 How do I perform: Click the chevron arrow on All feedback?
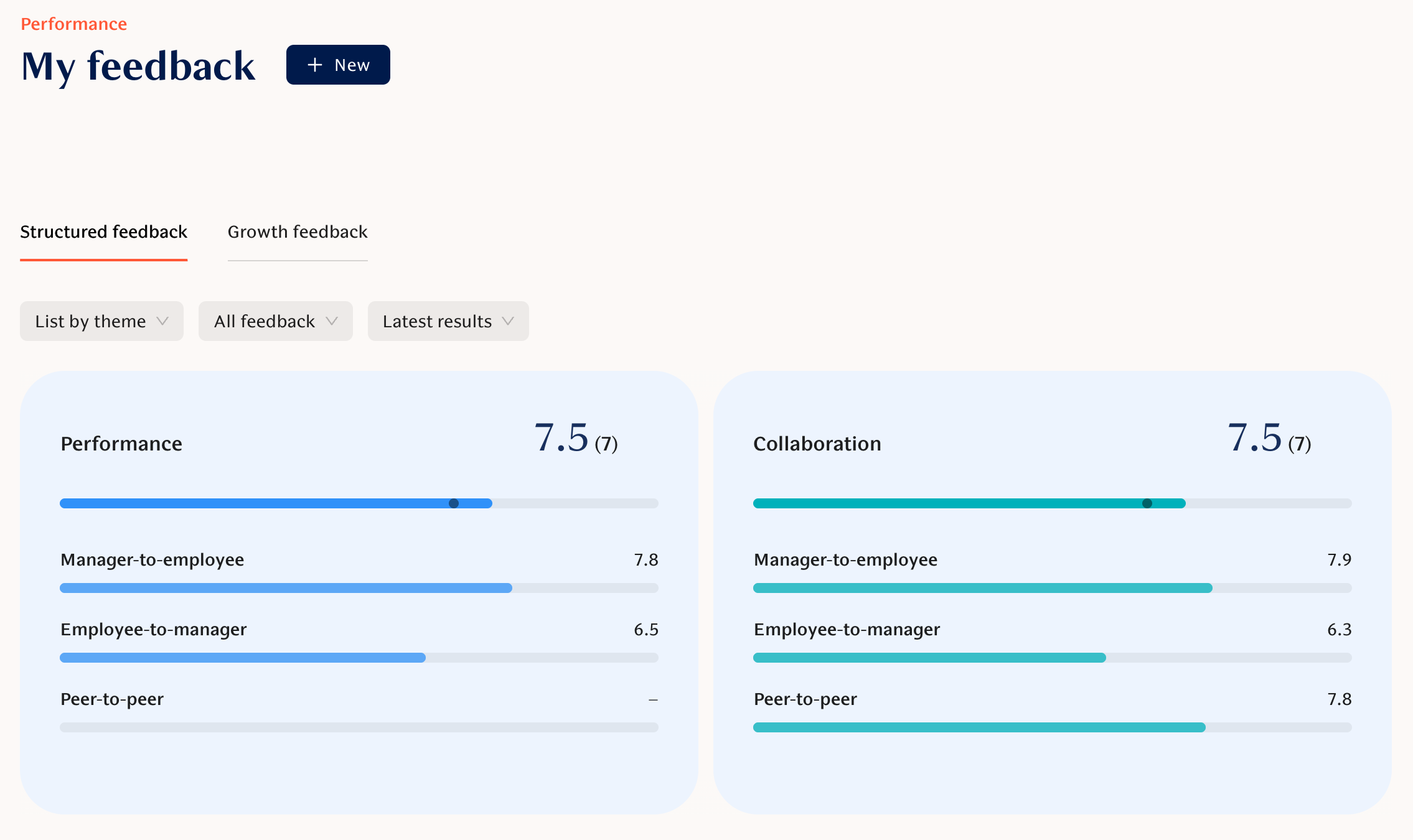pos(332,321)
